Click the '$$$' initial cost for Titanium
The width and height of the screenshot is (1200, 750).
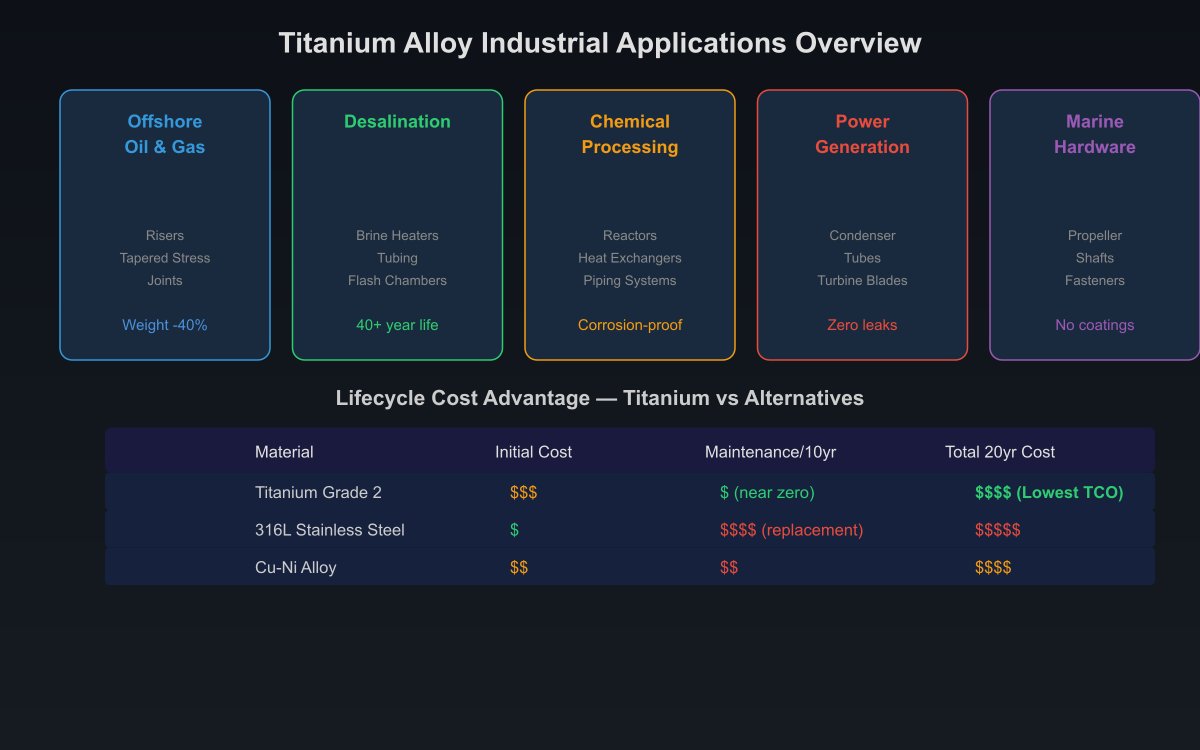click(x=524, y=492)
